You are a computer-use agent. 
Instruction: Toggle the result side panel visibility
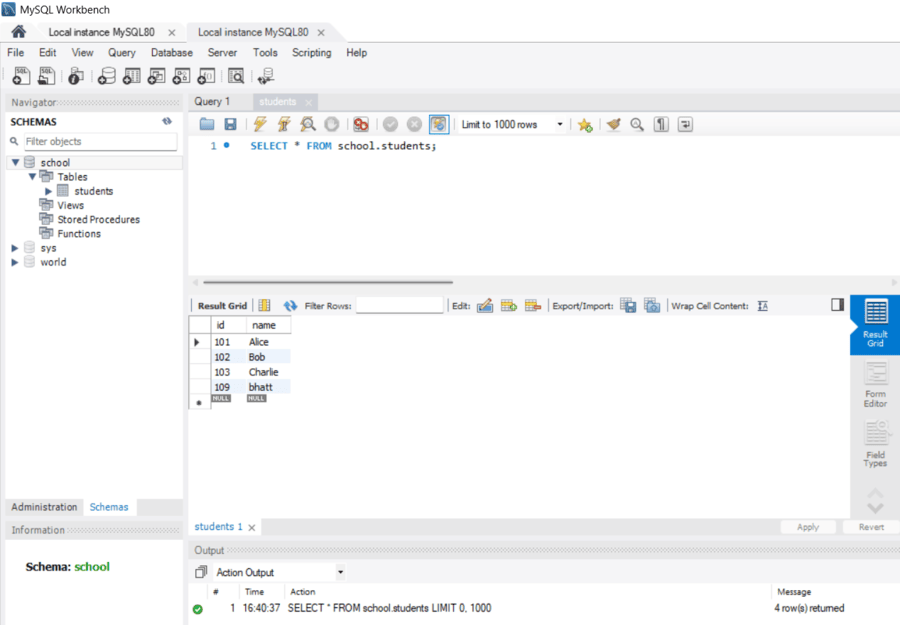point(837,305)
